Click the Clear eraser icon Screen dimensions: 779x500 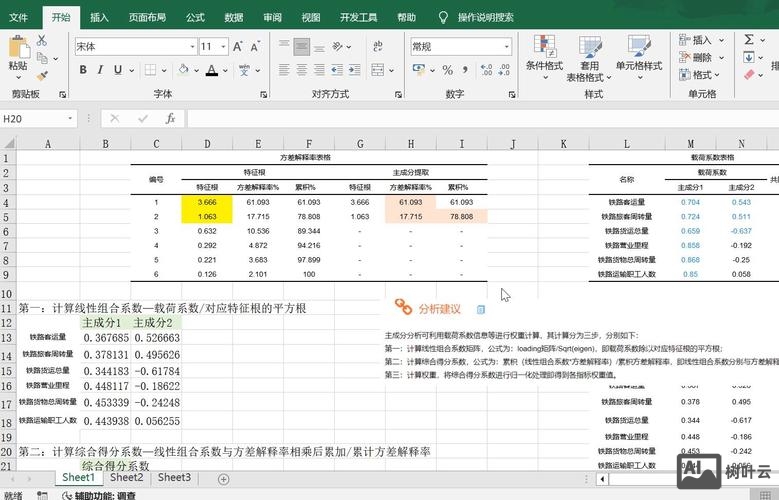pos(749,75)
